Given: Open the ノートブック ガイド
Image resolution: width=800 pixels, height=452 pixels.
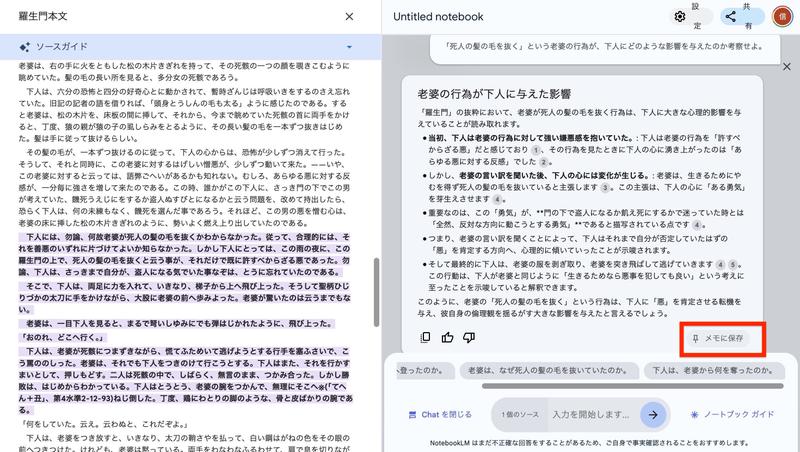Looking at the screenshot, I should click(x=731, y=414).
